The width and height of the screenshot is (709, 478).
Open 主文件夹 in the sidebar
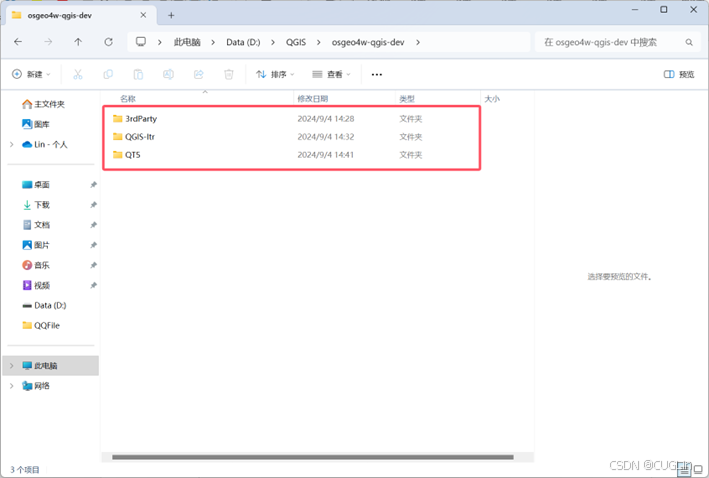44,104
